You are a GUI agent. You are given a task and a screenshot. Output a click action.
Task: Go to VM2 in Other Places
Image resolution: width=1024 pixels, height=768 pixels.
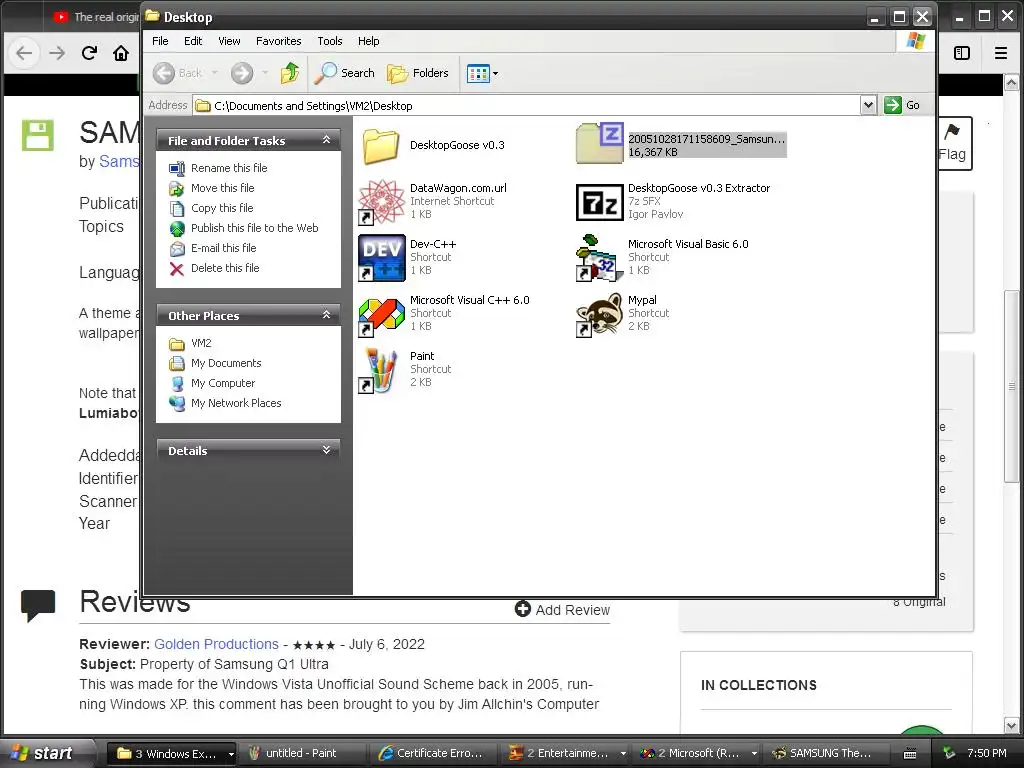tap(200, 343)
